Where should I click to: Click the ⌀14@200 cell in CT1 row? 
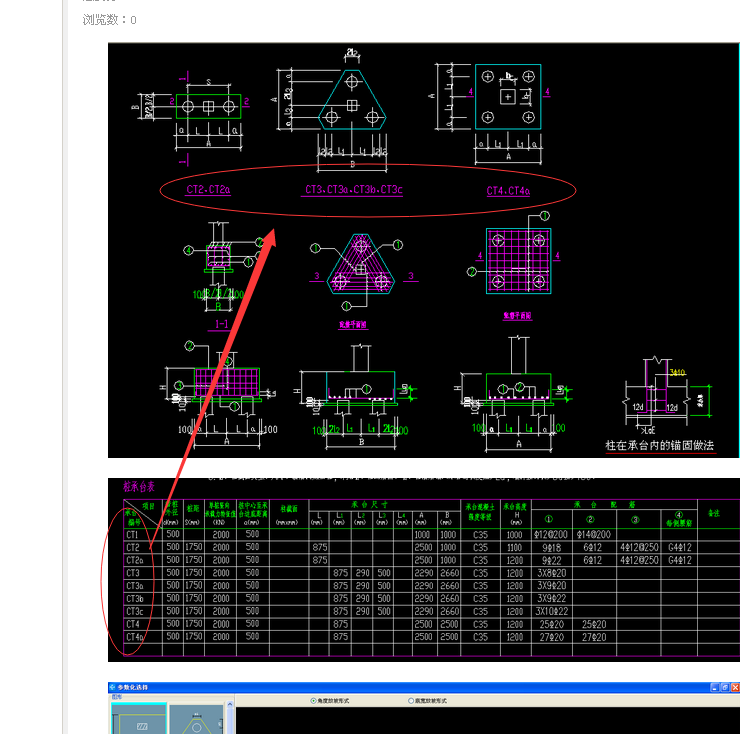click(x=594, y=535)
